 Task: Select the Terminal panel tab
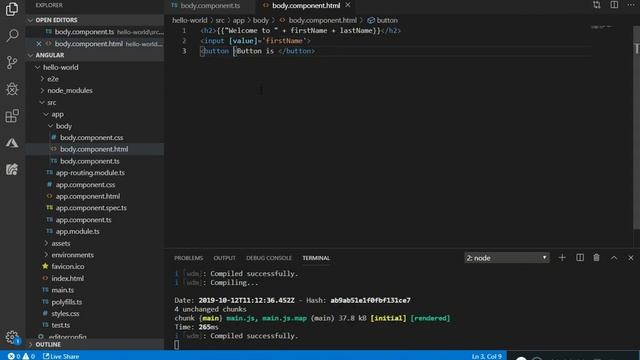[316, 258]
